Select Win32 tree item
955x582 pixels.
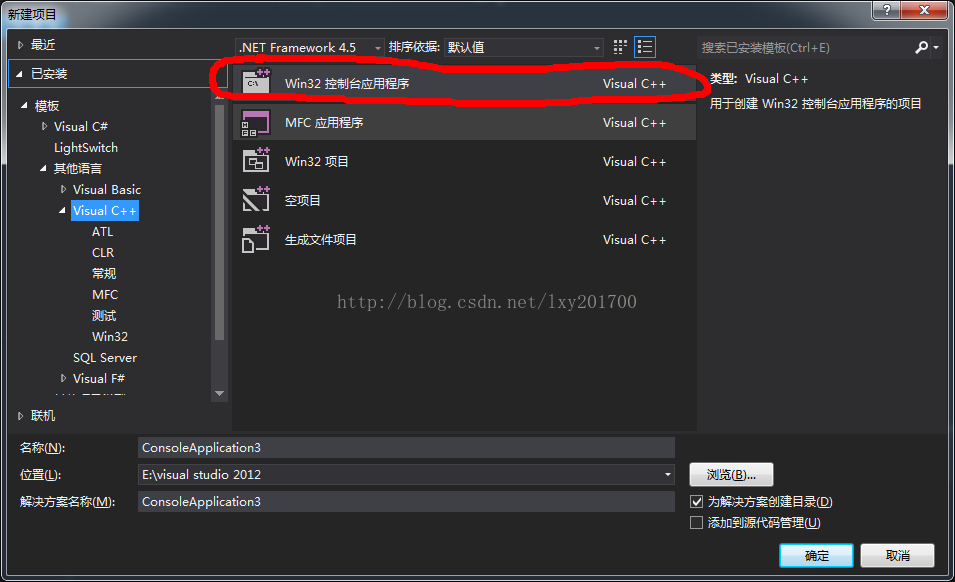click(x=110, y=336)
